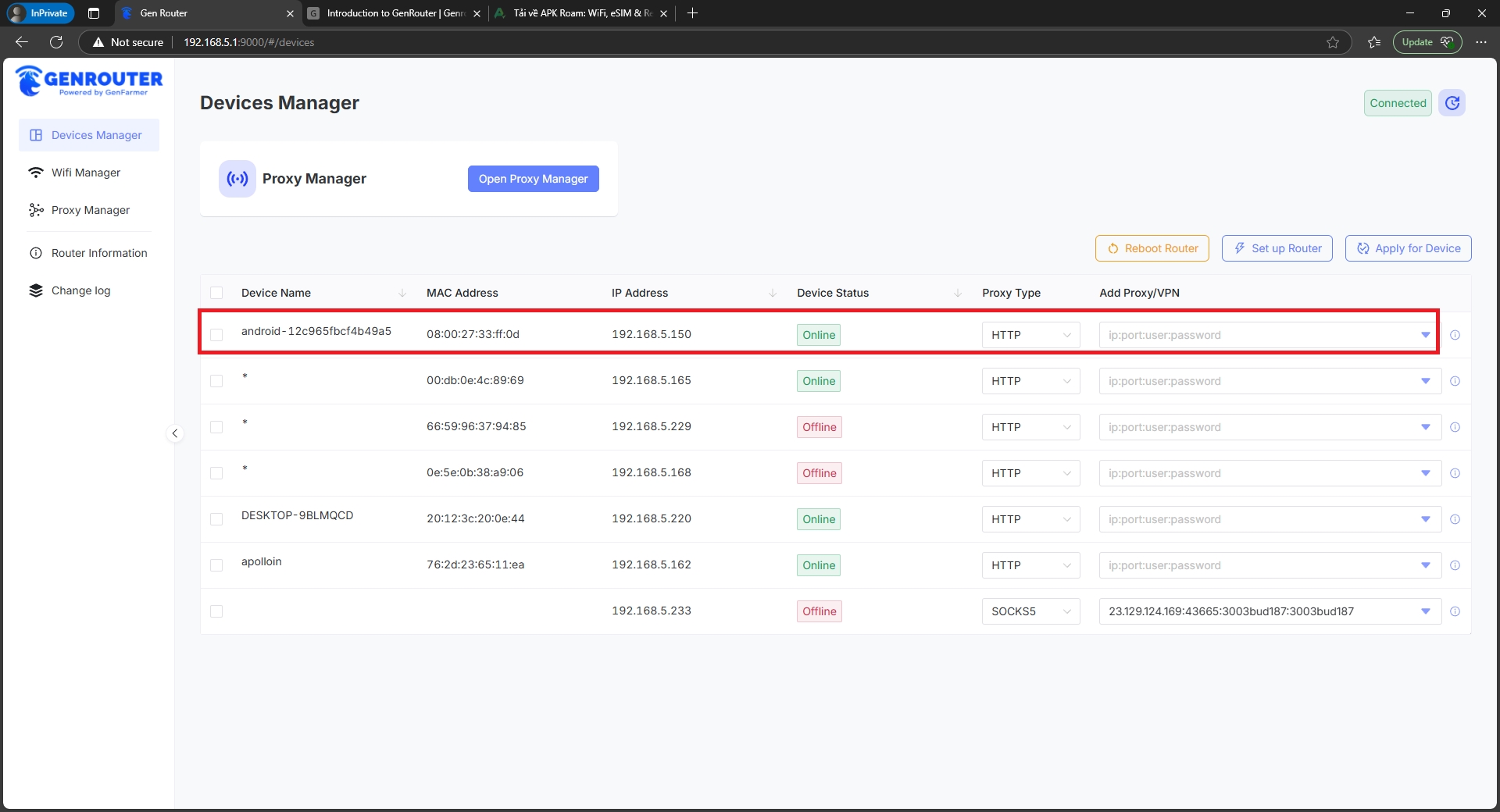Check the select-all devices checkbox in header
The height and width of the screenshot is (812, 1500).
(216, 293)
